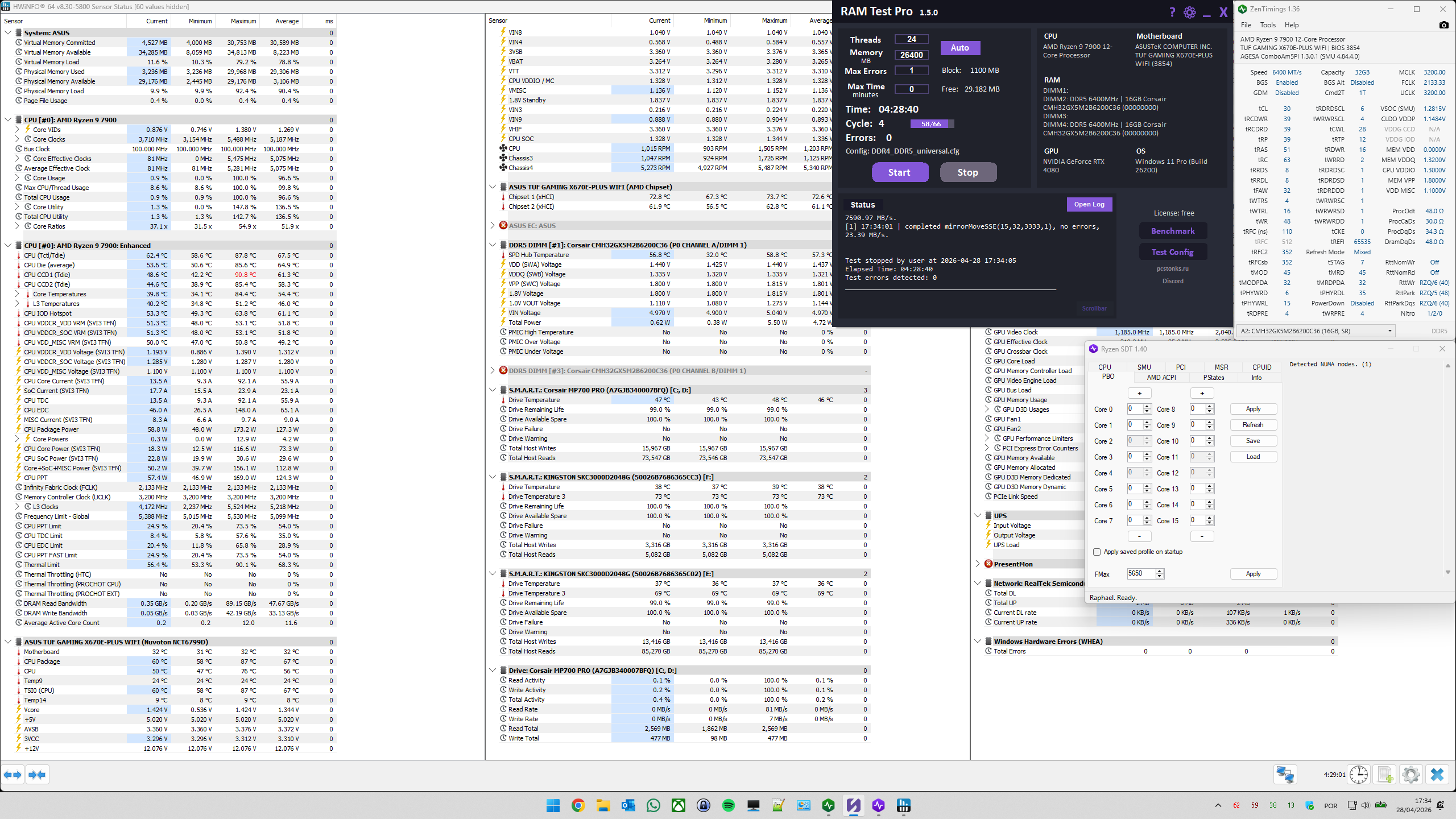Image resolution: width=1456 pixels, height=819 pixels.
Task: Collapse the Windows Hardware Errors (WHEA) group
Action: coord(978,641)
